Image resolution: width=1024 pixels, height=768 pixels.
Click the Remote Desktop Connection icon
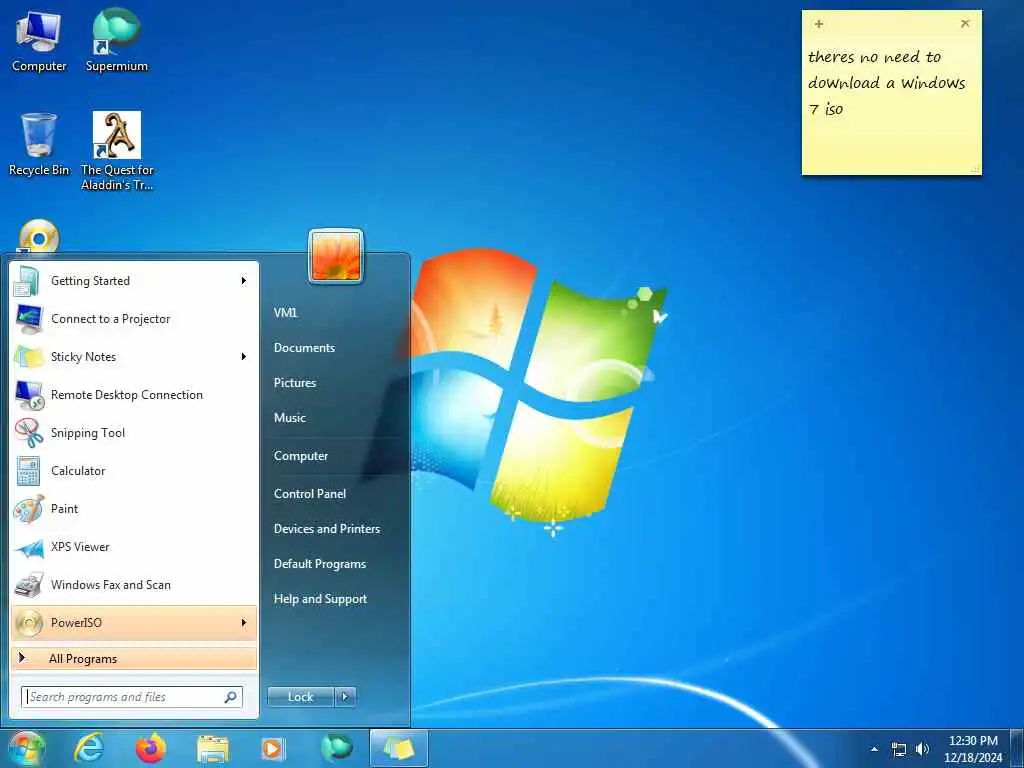tap(28, 395)
